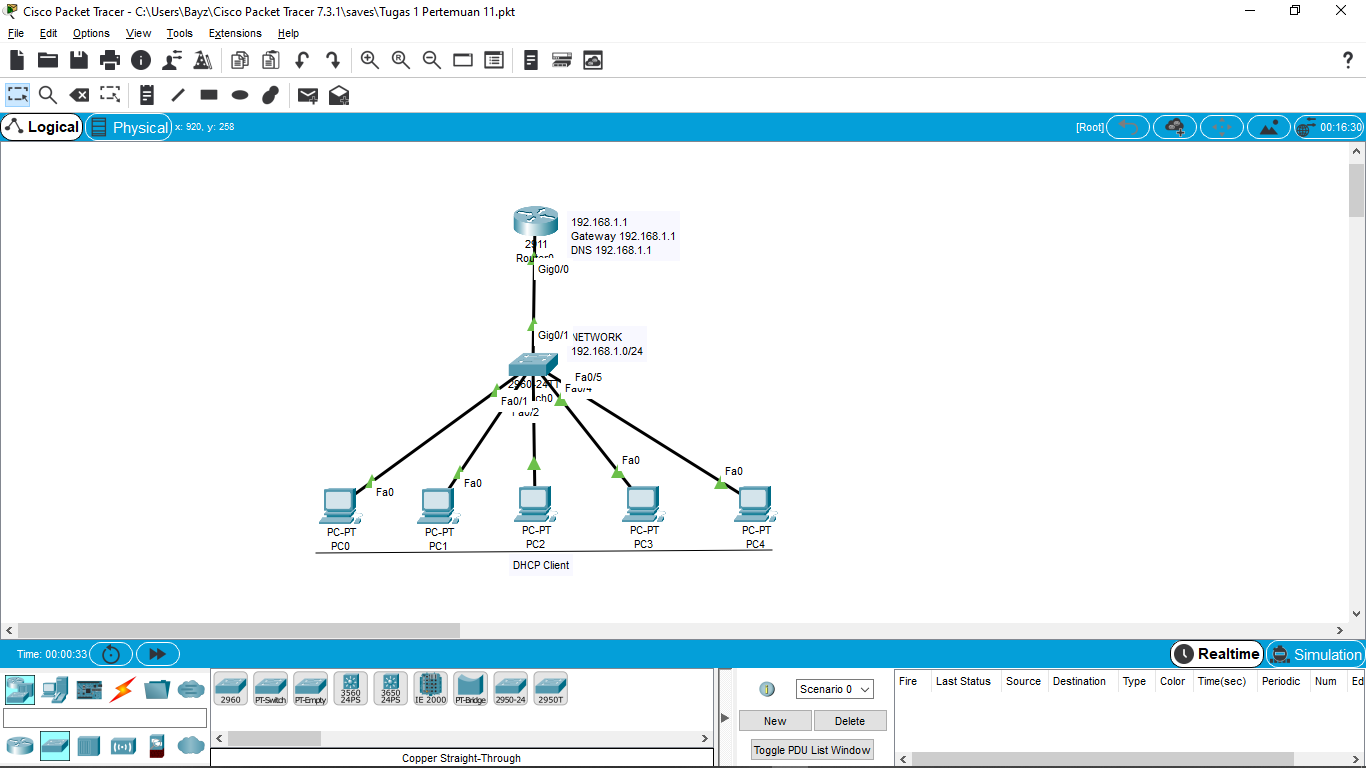Viewport: 1366px width, 768px height.
Task: Activate the Select tool
Action: tap(18, 95)
